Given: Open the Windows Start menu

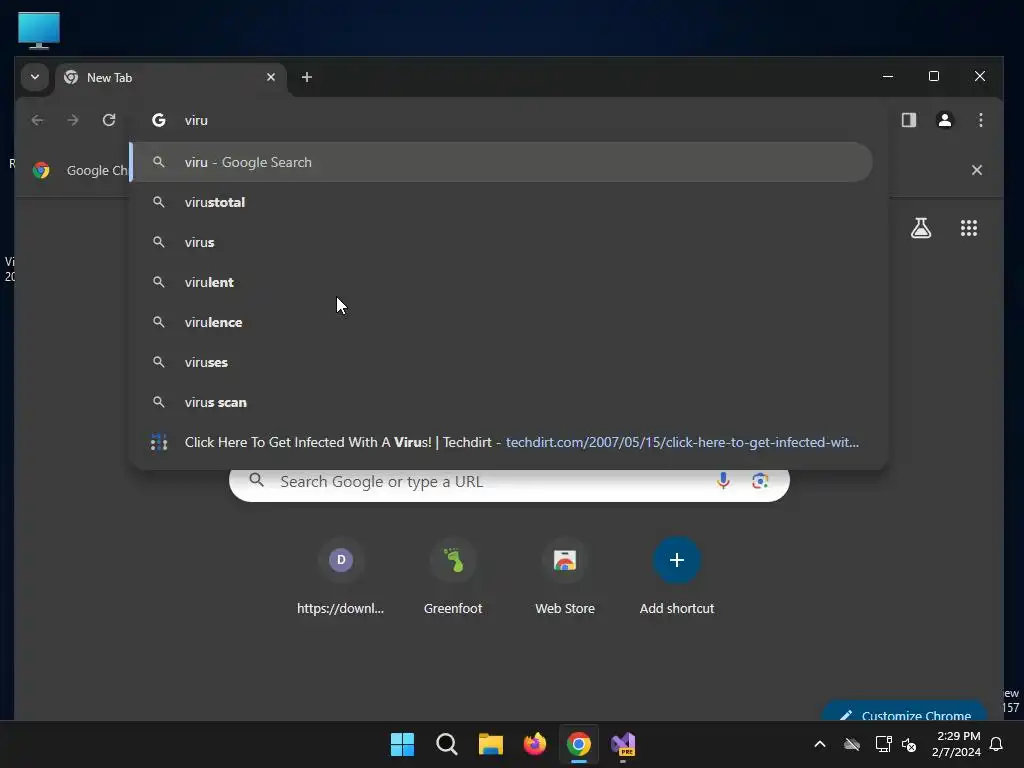Looking at the screenshot, I should (x=402, y=744).
